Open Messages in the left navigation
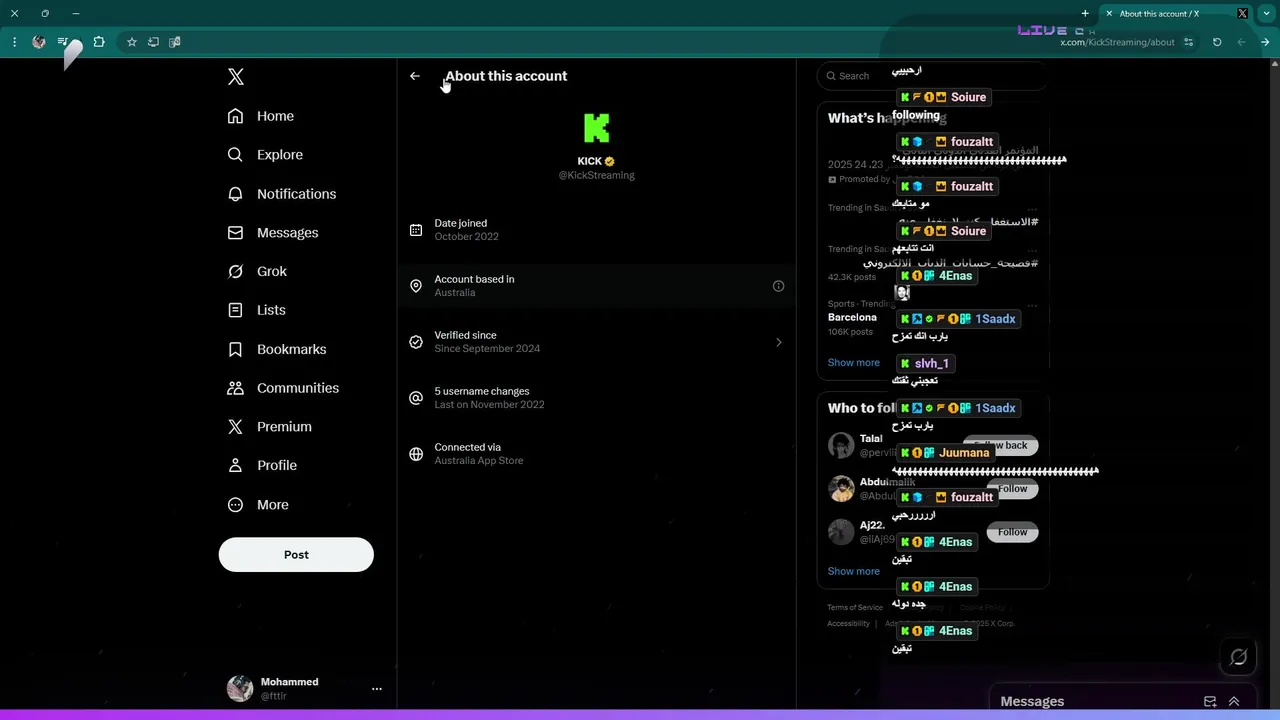Viewport: 1280px width, 720px height. coord(272,233)
